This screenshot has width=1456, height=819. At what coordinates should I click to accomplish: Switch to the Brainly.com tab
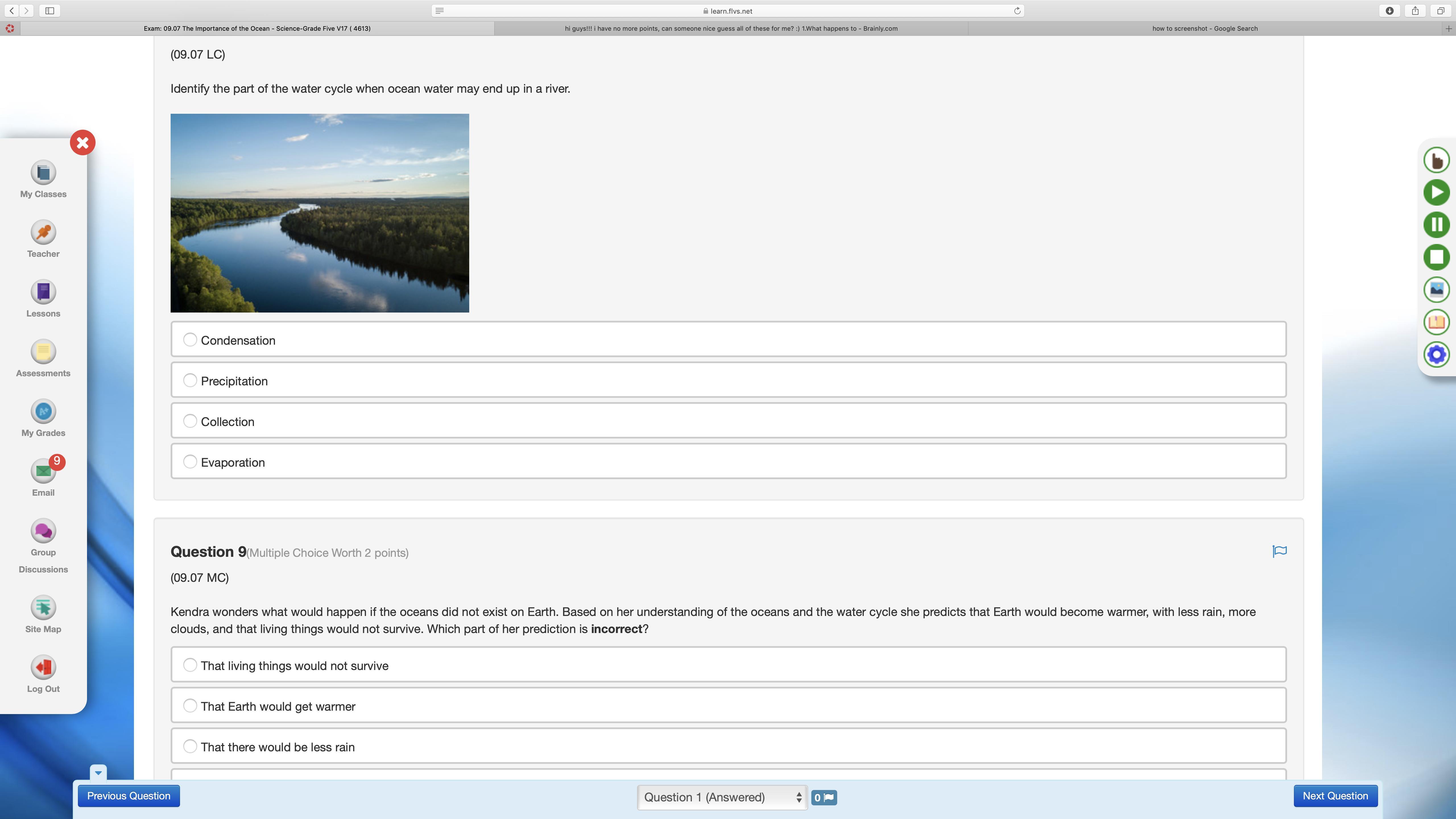pos(731,28)
